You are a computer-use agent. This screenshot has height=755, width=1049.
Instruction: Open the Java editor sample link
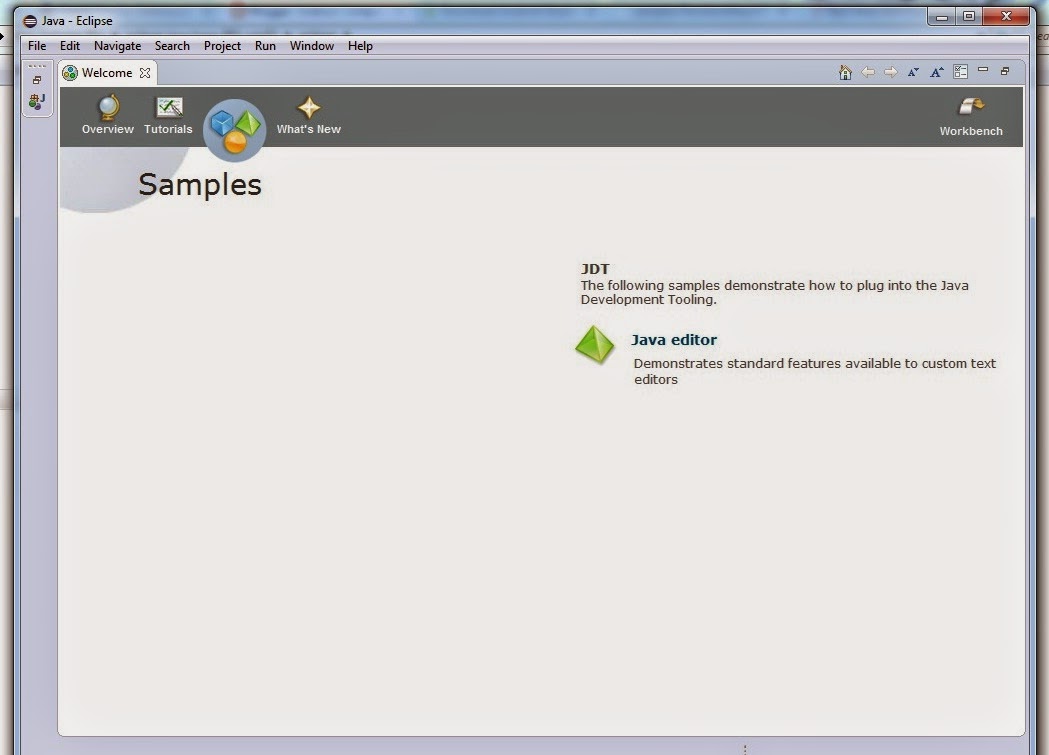(674, 340)
